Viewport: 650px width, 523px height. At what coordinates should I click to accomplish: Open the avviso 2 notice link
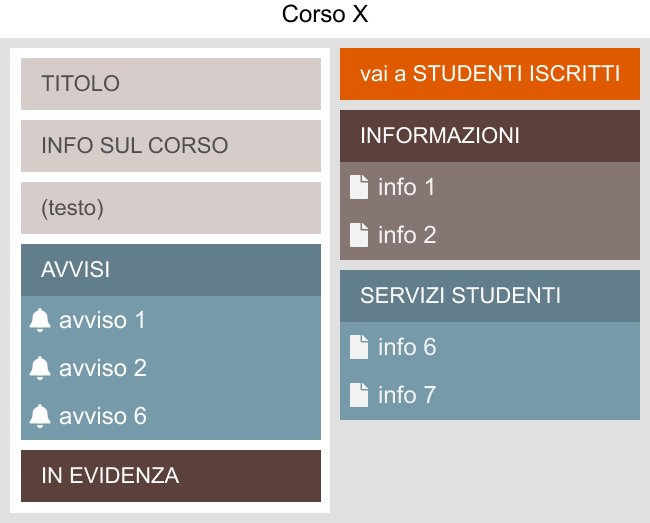tap(102, 368)
